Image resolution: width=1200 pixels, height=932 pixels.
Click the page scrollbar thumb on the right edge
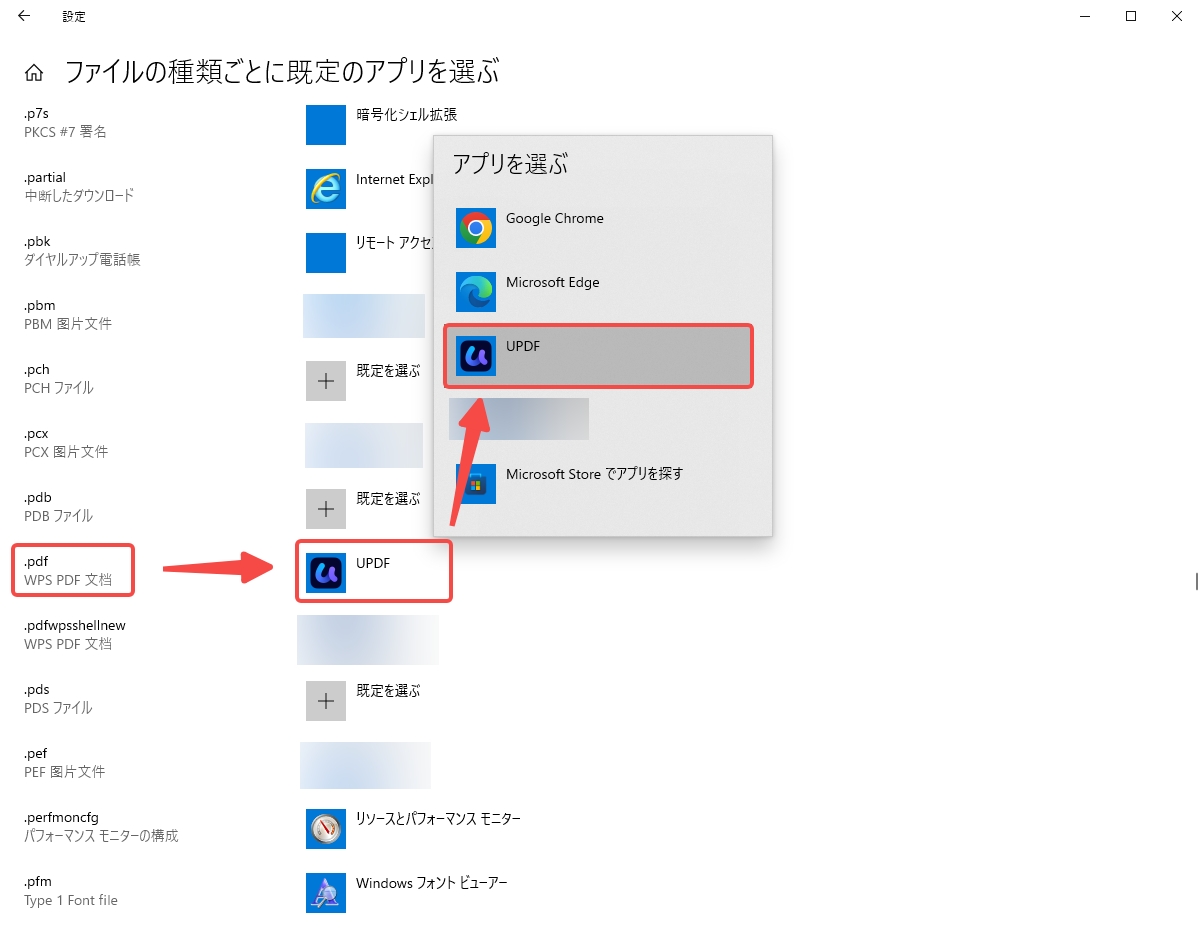point(1196,582)
